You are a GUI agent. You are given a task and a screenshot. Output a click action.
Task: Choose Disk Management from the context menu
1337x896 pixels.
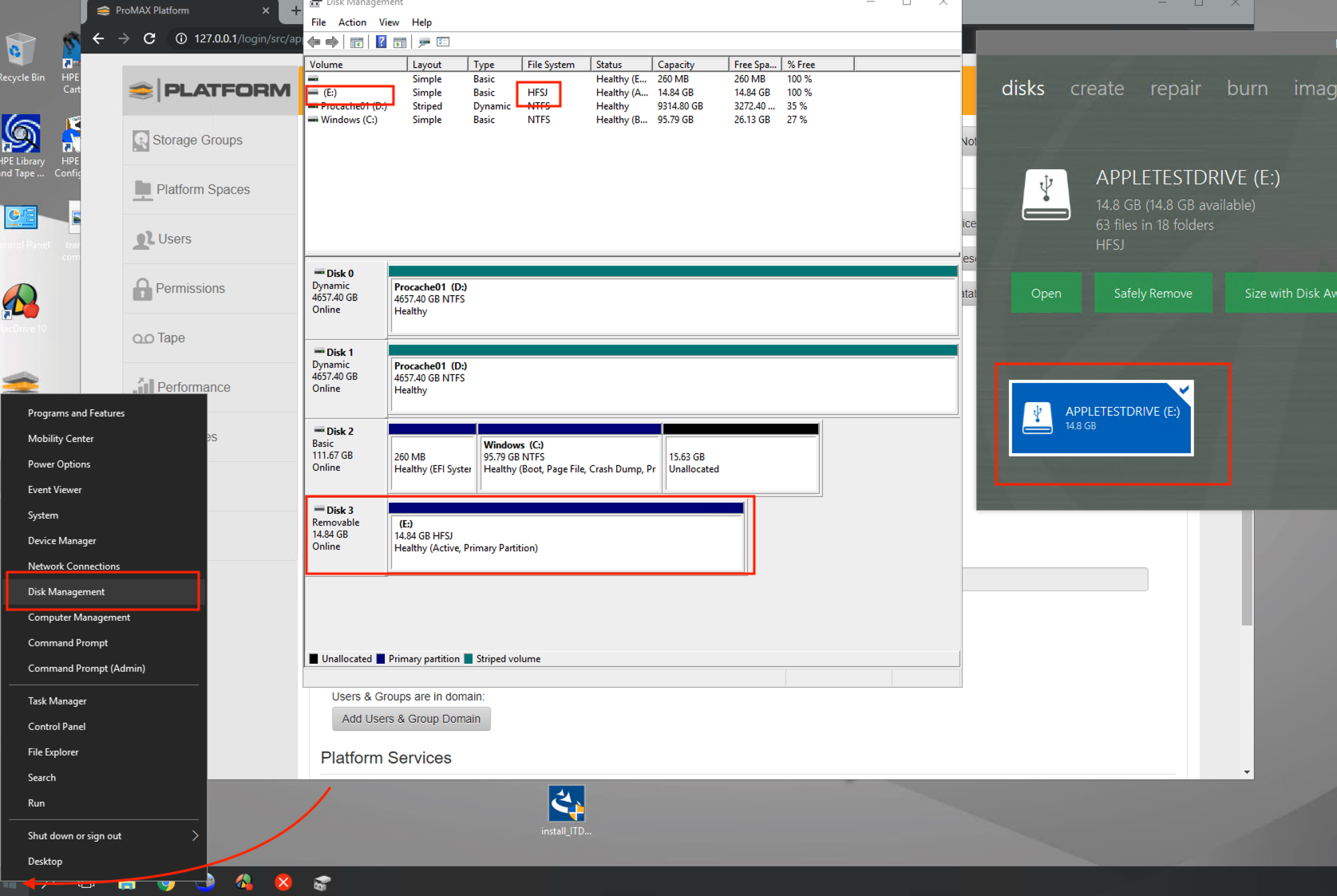[66, 592]
